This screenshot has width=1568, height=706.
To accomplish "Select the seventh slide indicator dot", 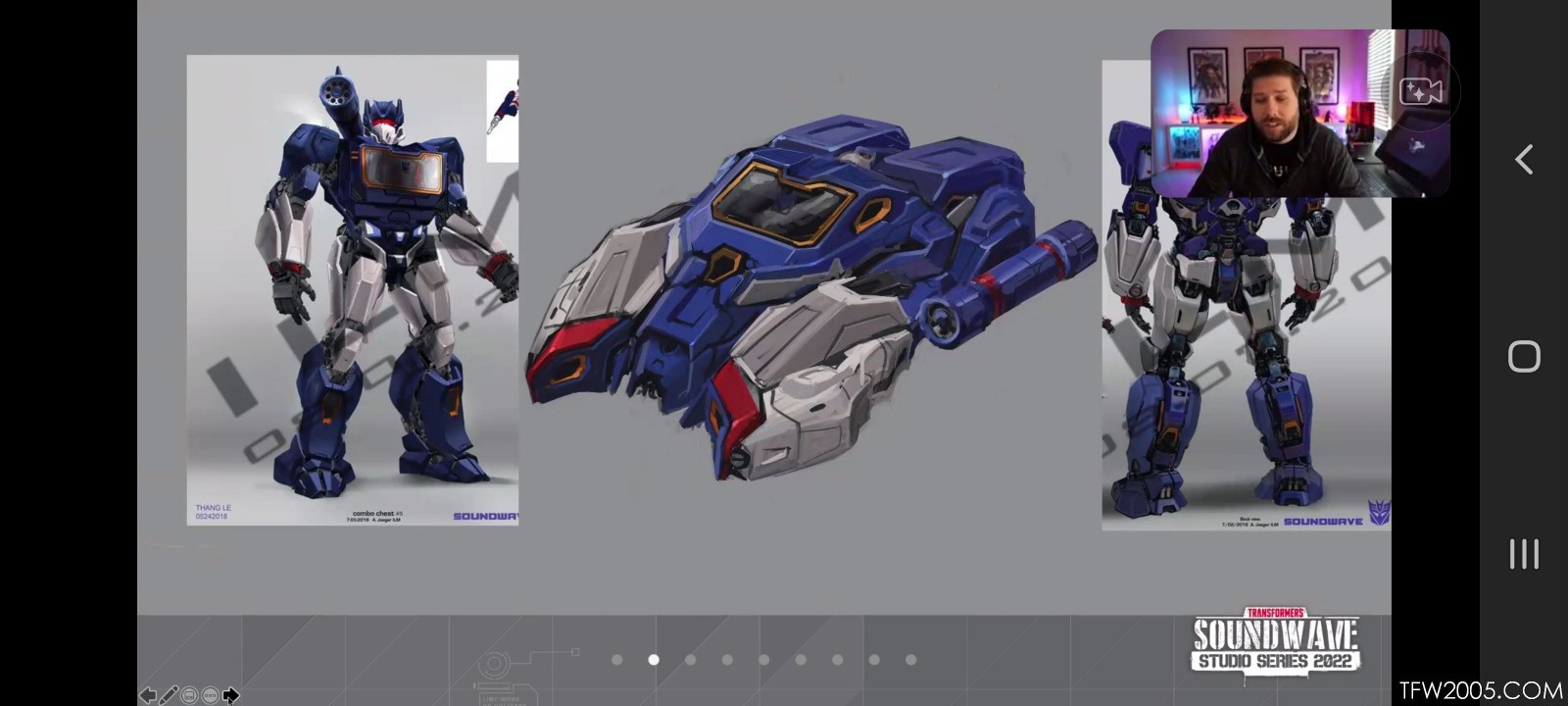I will pyautogui.click(x=837, y=660).
